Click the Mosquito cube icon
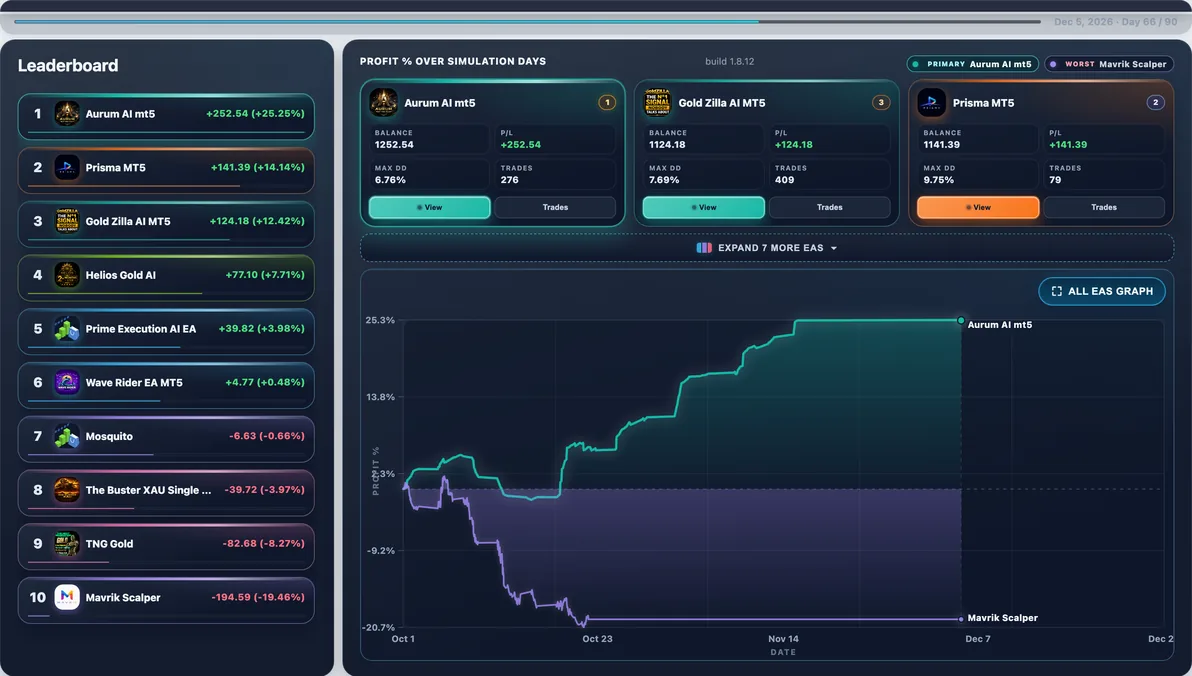1192x676 pixels. (67, 436)
